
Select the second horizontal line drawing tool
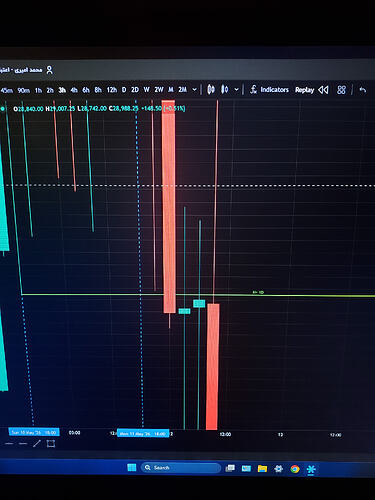click(x=23, y=444)
